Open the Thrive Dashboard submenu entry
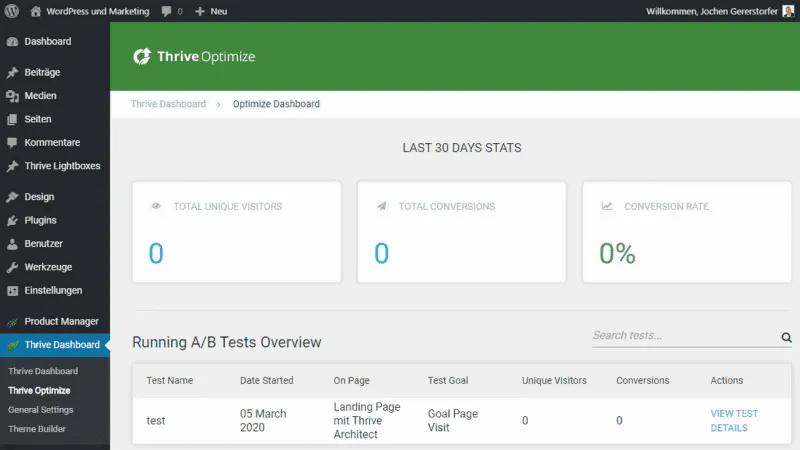The width and height of the screenshot is (800, 450). [x=43, y=371]
